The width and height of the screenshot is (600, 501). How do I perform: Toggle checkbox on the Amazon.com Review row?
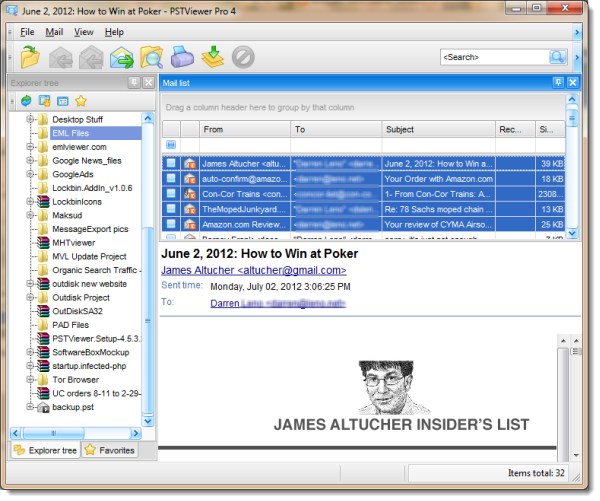[171, 224]
